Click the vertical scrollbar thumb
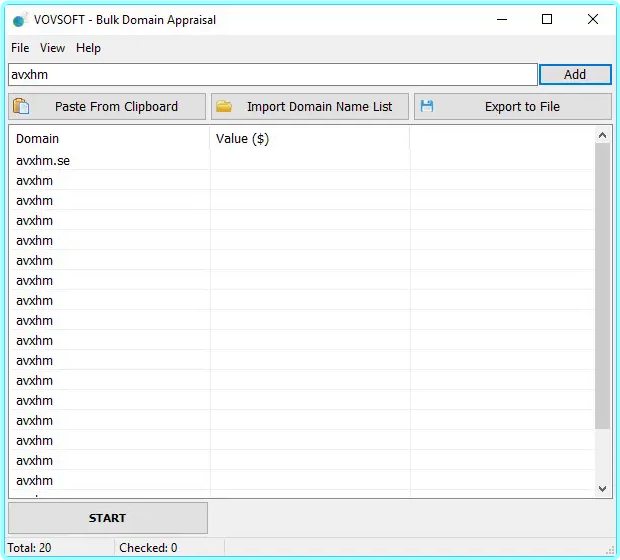 (x=602, y=286)
